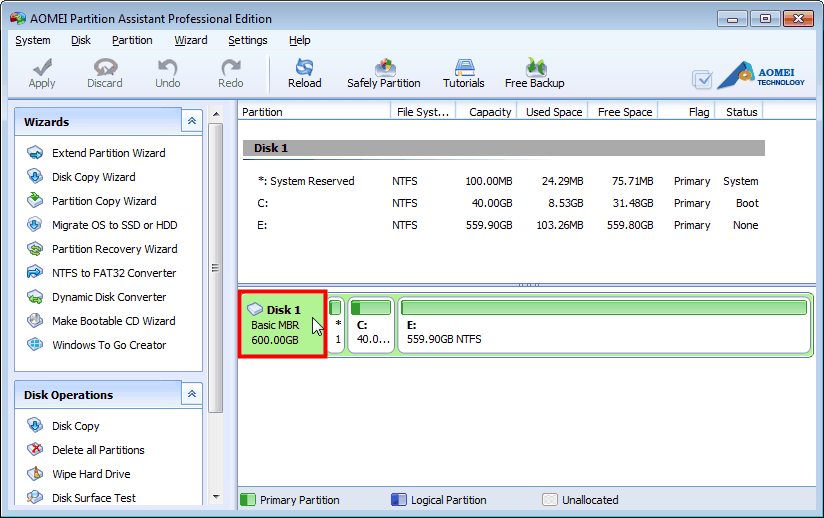The height and width of the screenshot is (518, 824).
Task: Launch the Free Backup tool
Action: (534, 73)
